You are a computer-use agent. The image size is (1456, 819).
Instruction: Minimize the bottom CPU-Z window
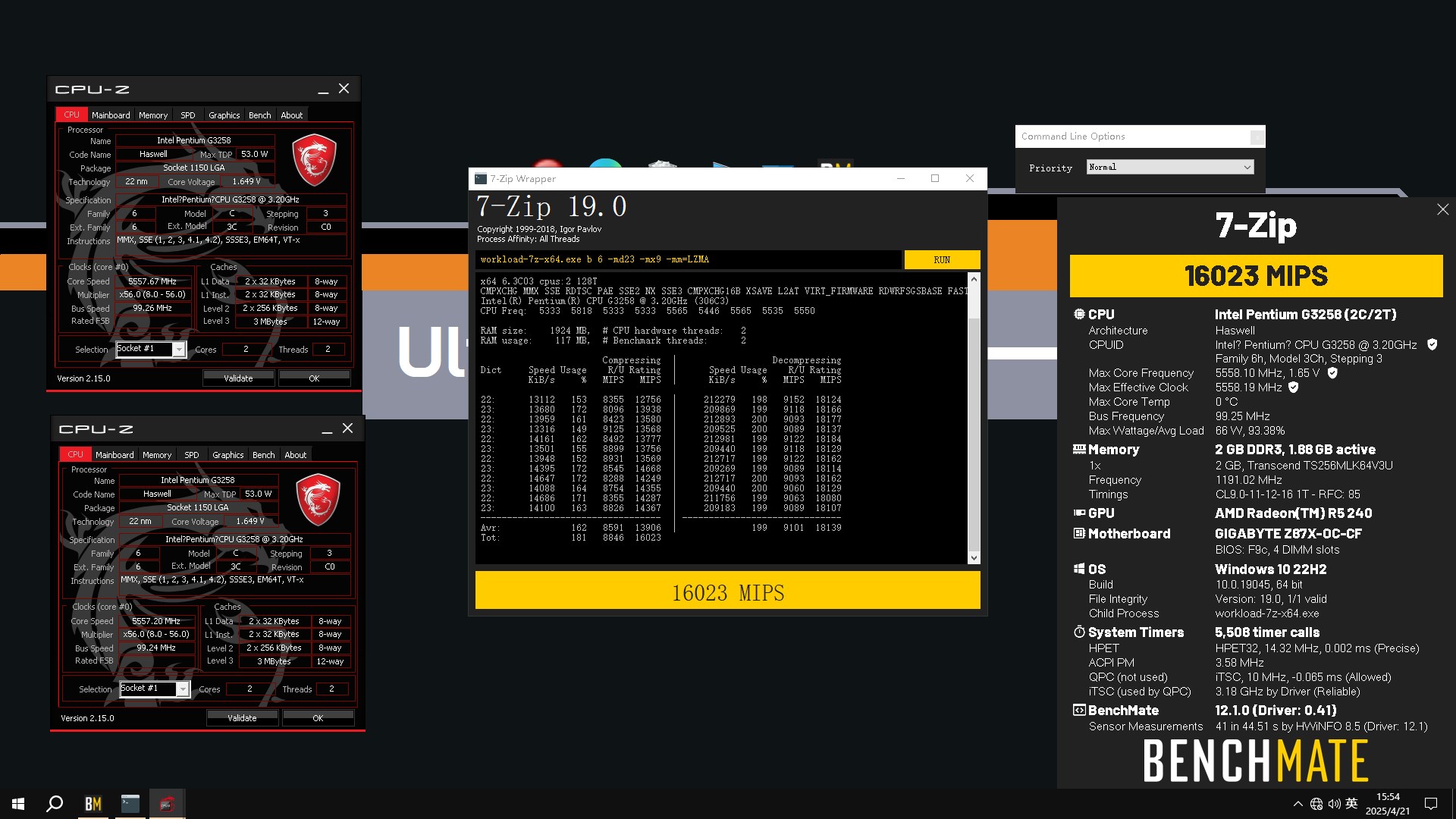[x=327, y=429]
